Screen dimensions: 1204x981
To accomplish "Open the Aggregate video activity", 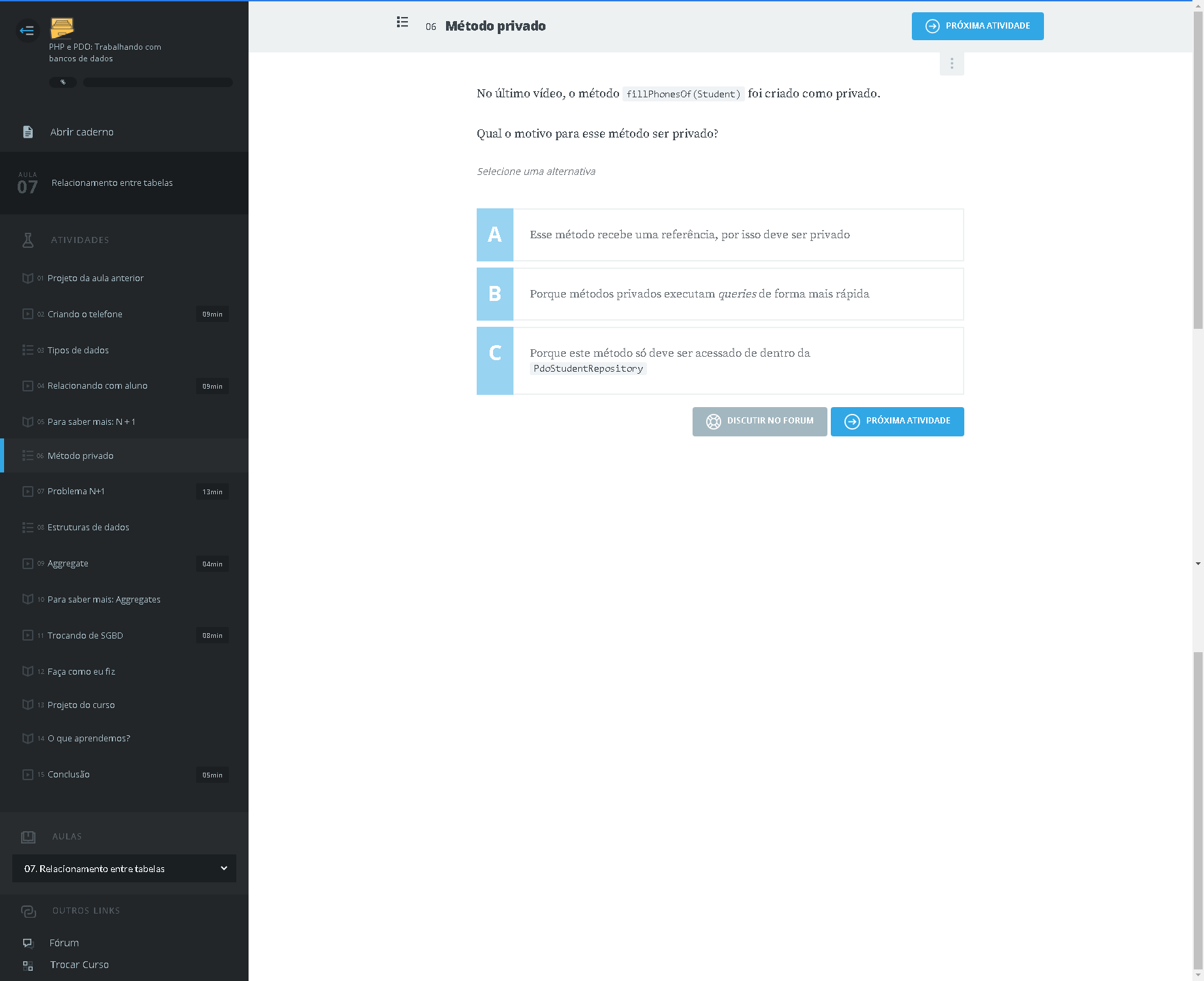I will coord(68,564).
